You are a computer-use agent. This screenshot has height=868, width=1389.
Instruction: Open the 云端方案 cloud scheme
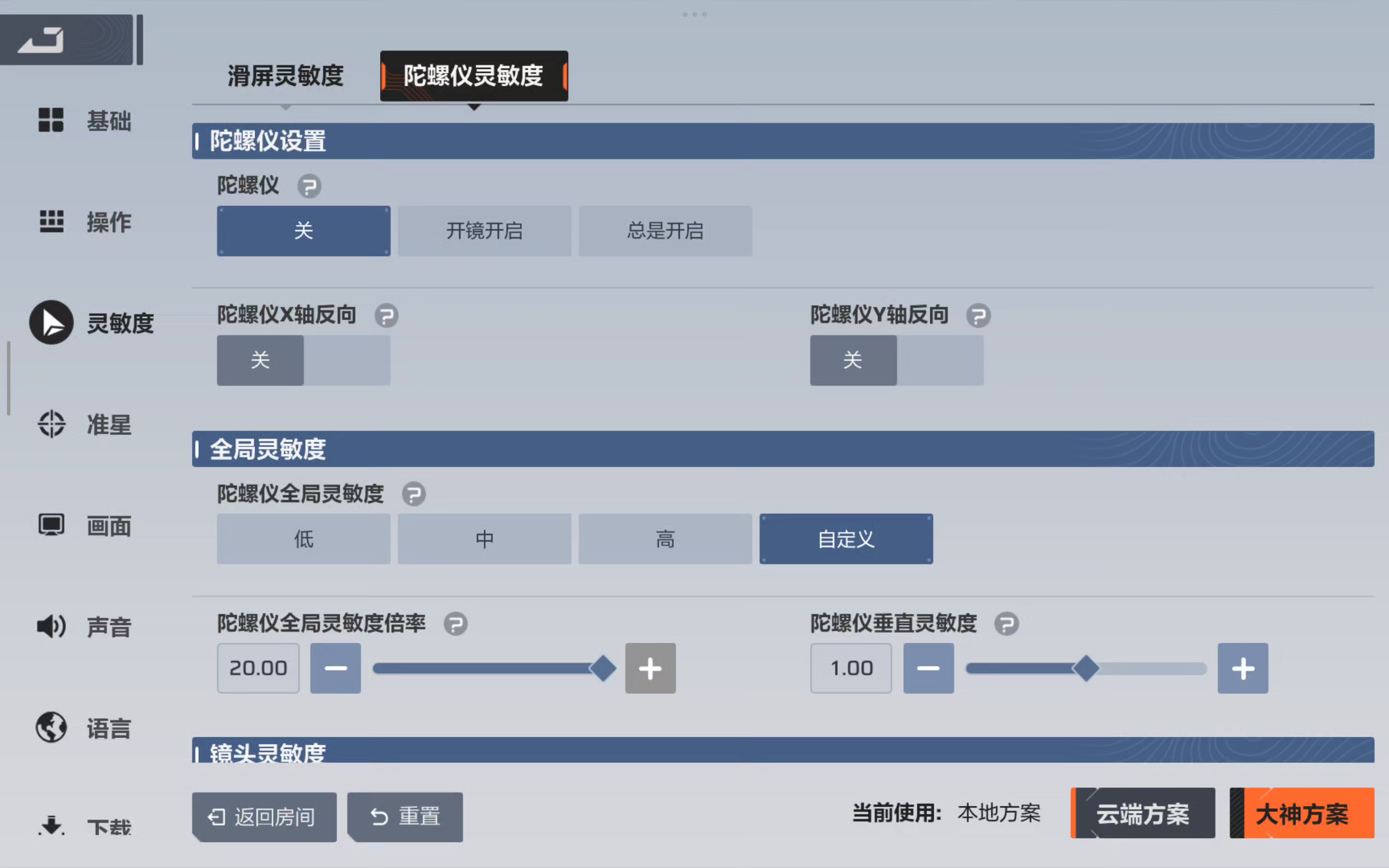pyautogui.click(x=1143, y=814)
